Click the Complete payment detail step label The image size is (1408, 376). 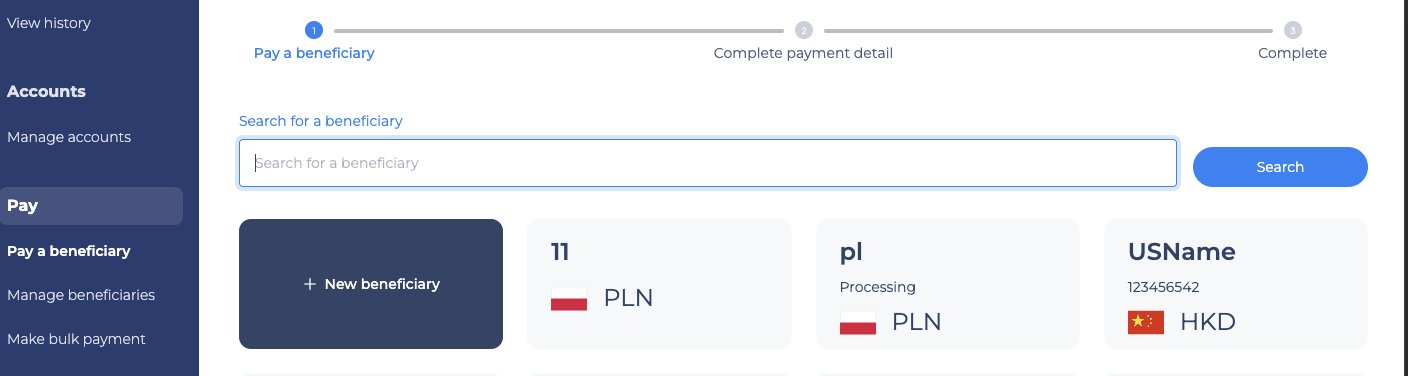pos(803,53)
